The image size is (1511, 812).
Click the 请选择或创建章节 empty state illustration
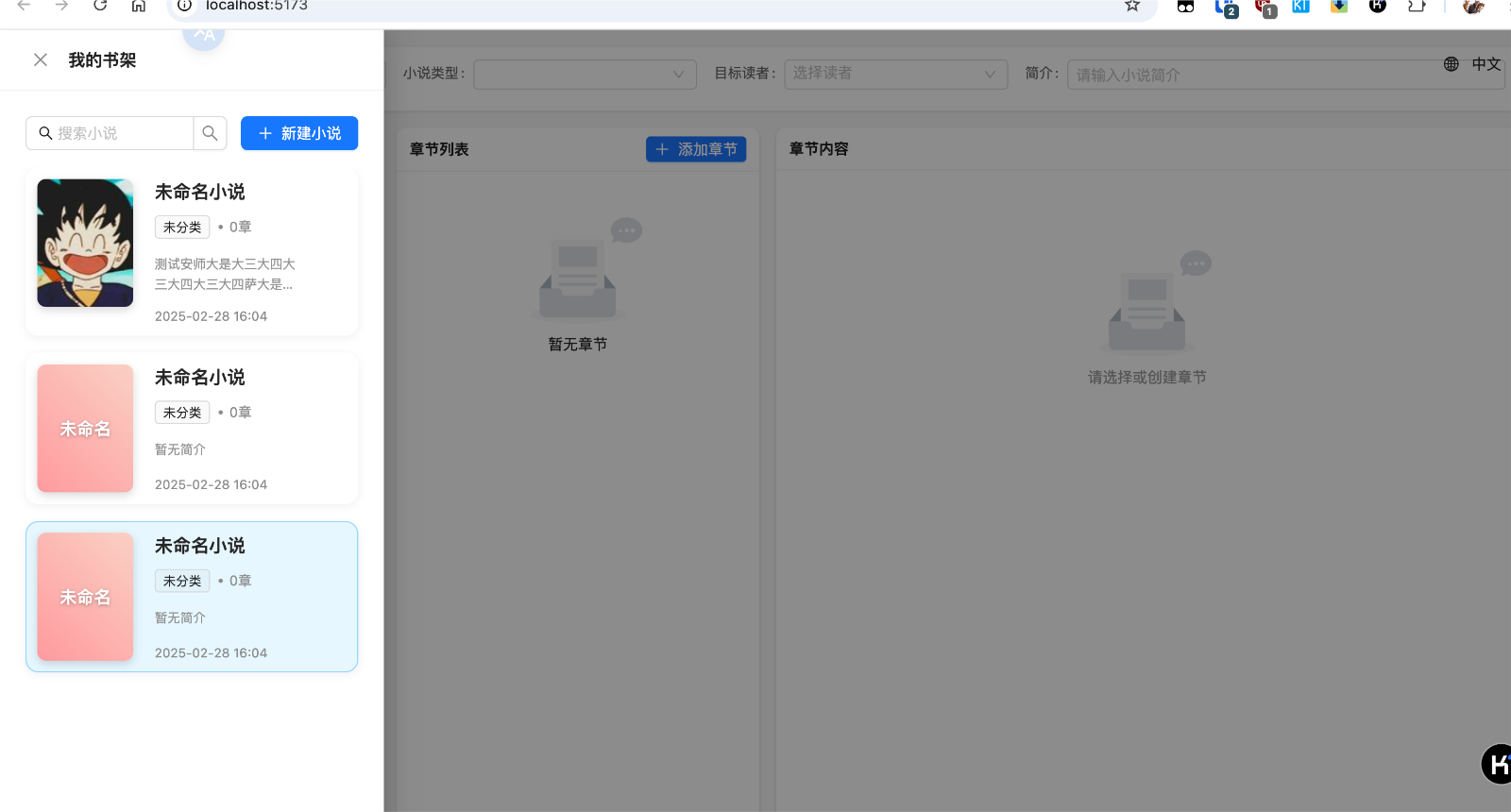(1156, 302)
